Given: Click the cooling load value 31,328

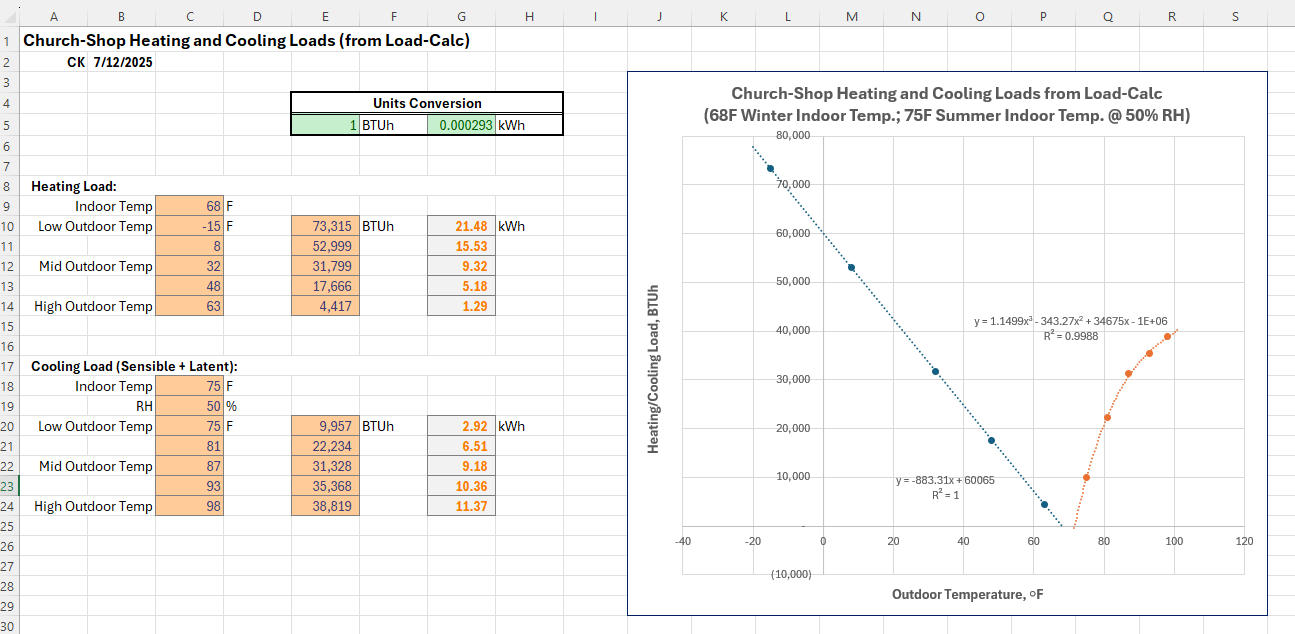Looking at the screenshot, I should (x=326, y=466).
